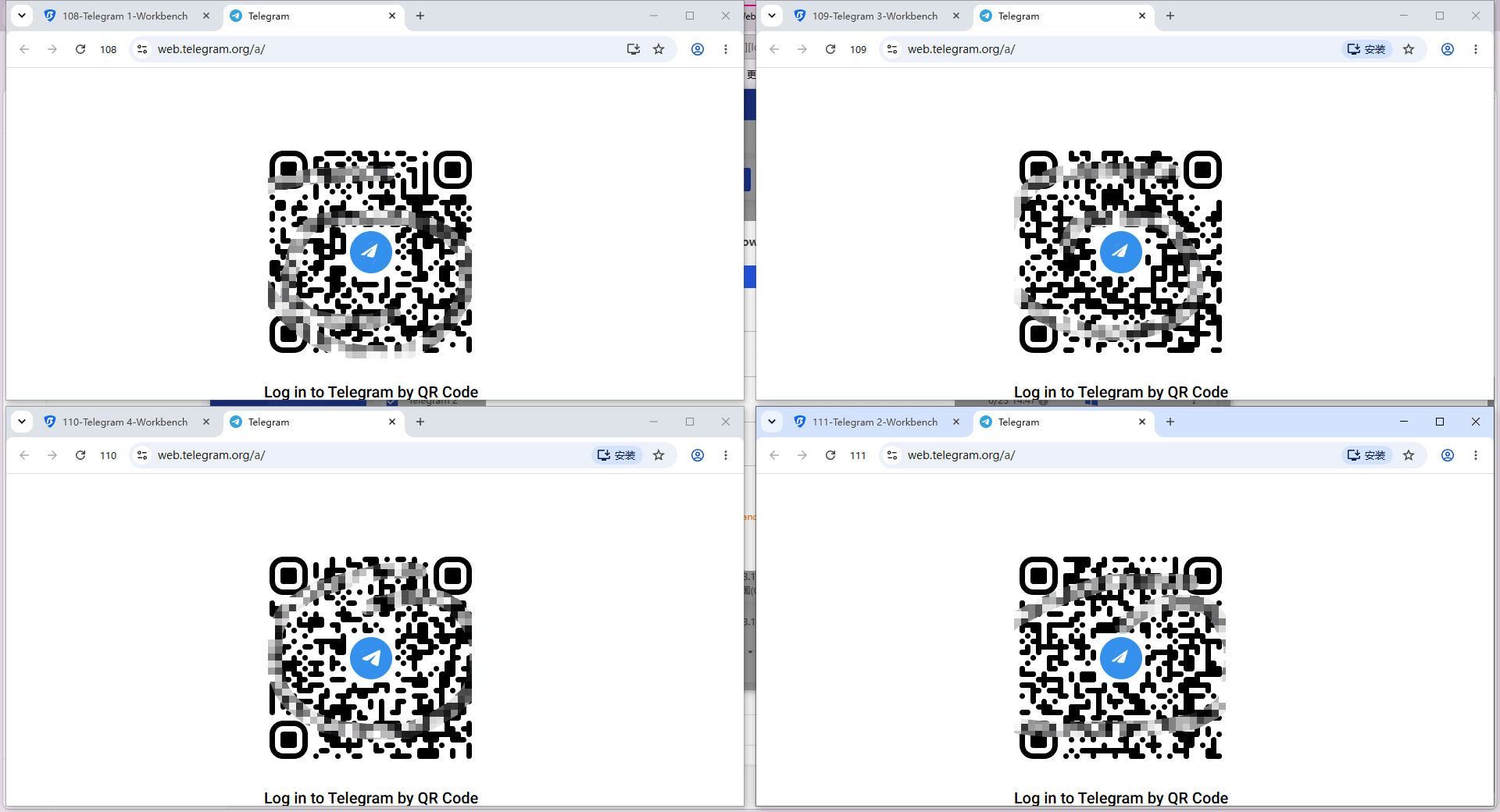This screenshot has width=1500, height=812.
Task: Bookmark this page in window 109
Action: 1409,49
